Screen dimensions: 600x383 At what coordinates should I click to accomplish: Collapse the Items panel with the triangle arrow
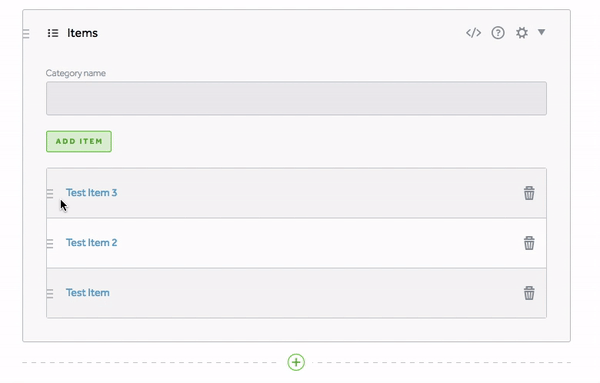pyautogui.click(x=541, y=32)
